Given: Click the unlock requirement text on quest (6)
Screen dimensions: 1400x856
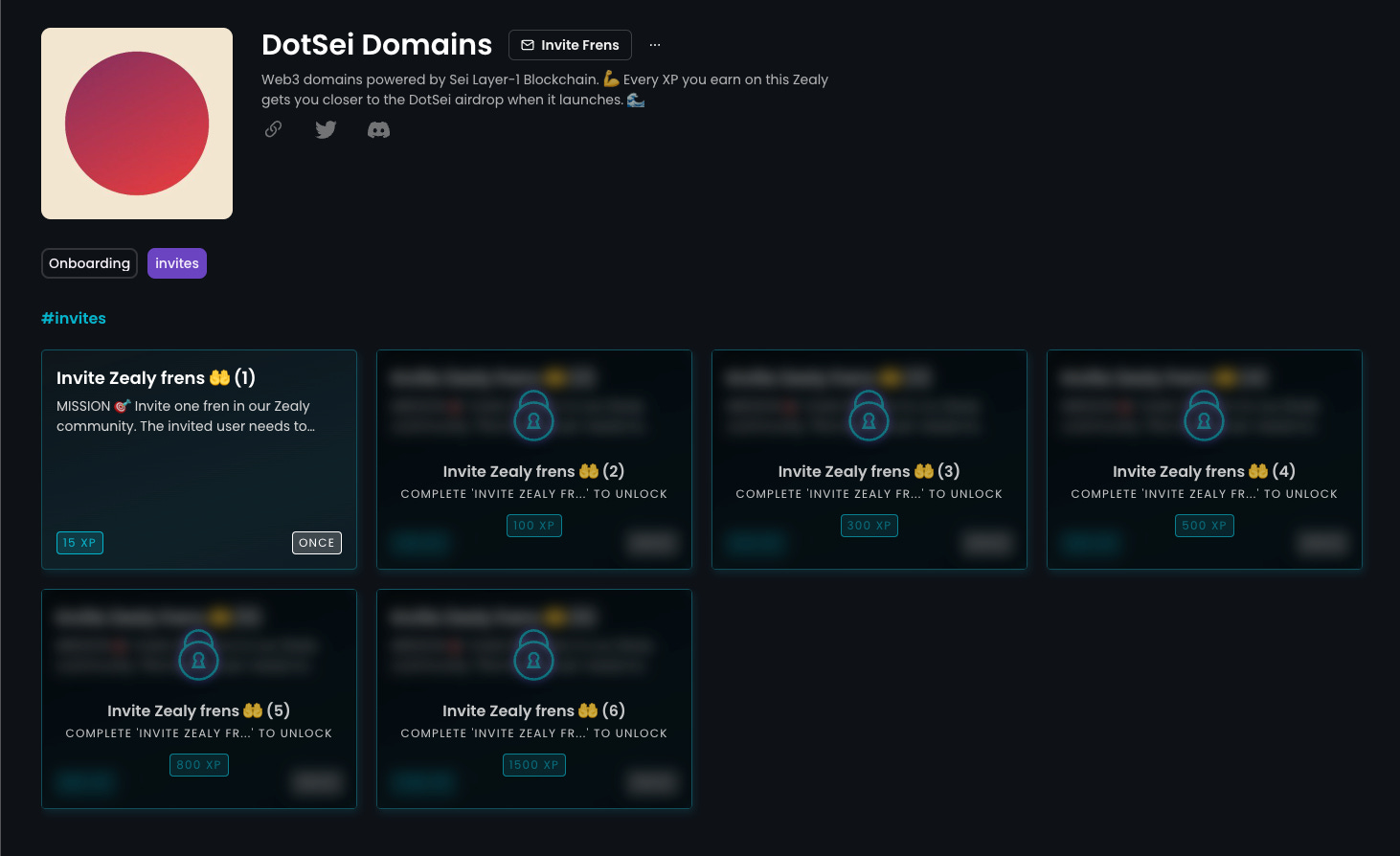Looking at the screenshot, I should pyautogui.click(x=534, y=733).
